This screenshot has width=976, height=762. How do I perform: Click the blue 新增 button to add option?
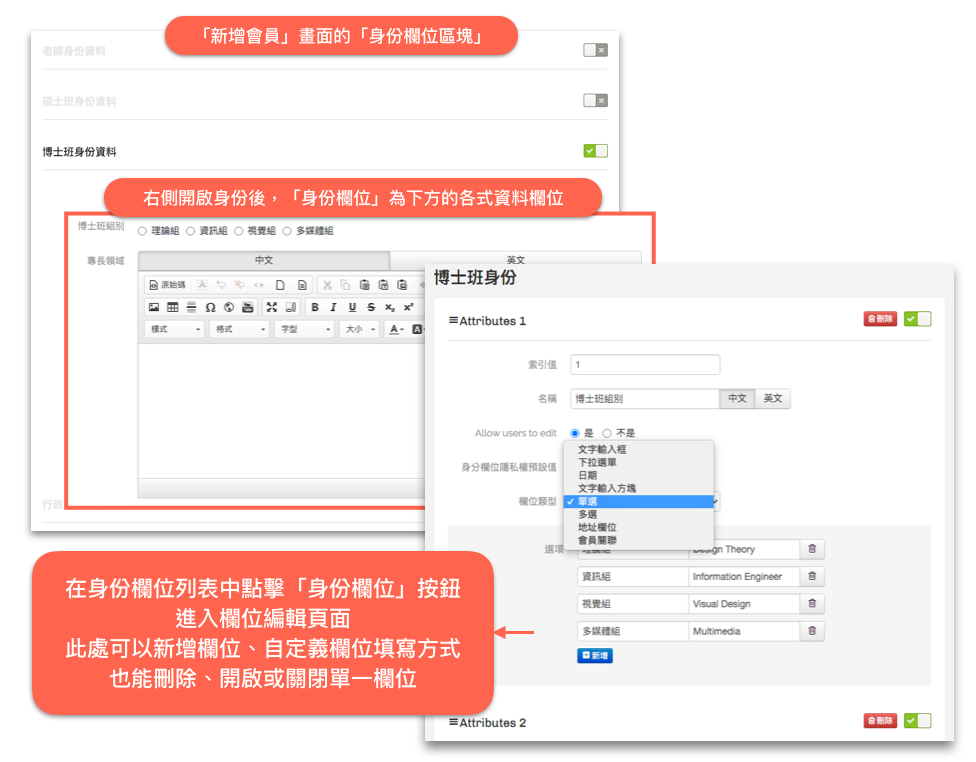click(595, 656)
